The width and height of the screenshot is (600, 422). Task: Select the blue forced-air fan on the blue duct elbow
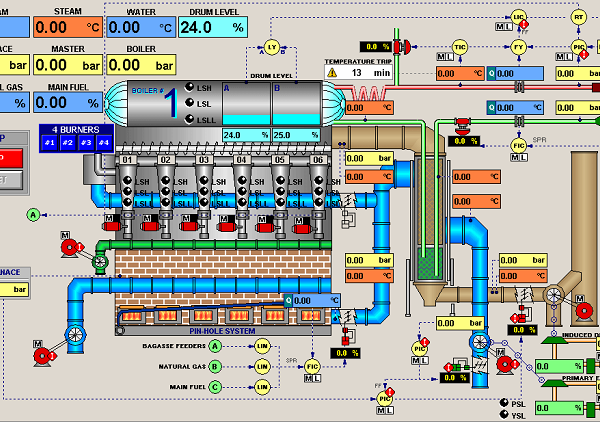[x=75, y=335]
